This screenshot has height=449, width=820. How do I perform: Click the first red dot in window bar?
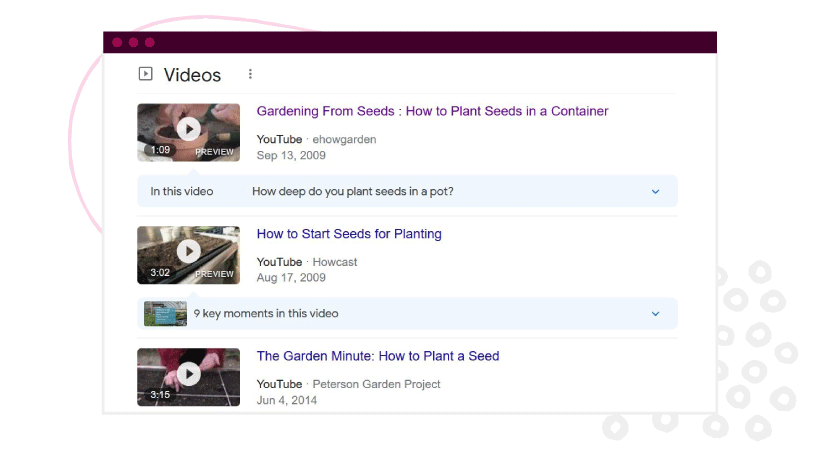pyautogui.click(x=117, y=42)
